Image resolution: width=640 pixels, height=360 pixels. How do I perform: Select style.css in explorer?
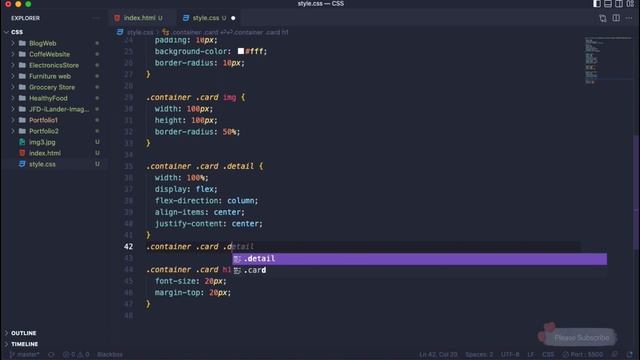(42, 164)
